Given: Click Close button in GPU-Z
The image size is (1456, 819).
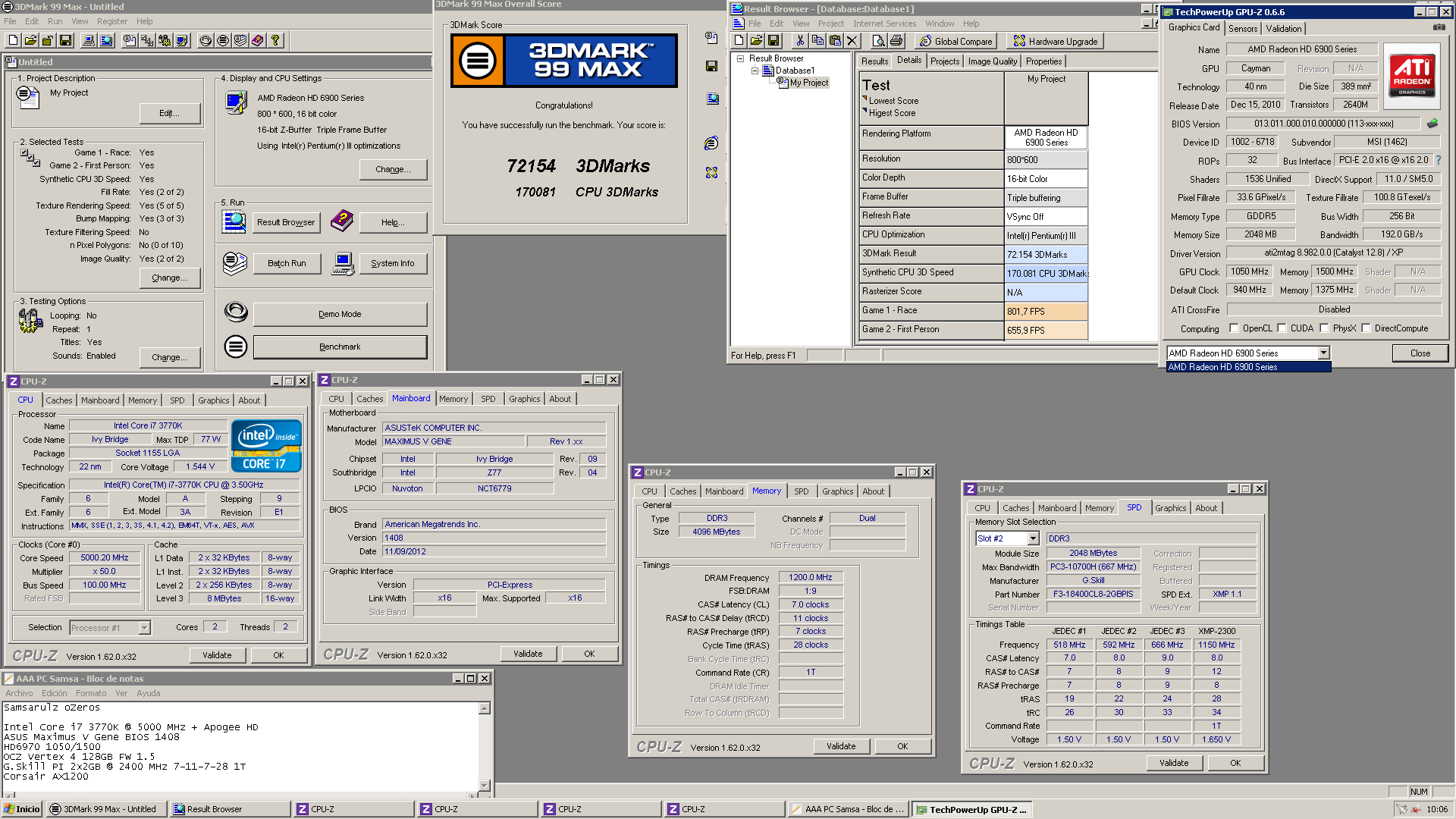Looking at the screenshot, I should coord(1420,353).
